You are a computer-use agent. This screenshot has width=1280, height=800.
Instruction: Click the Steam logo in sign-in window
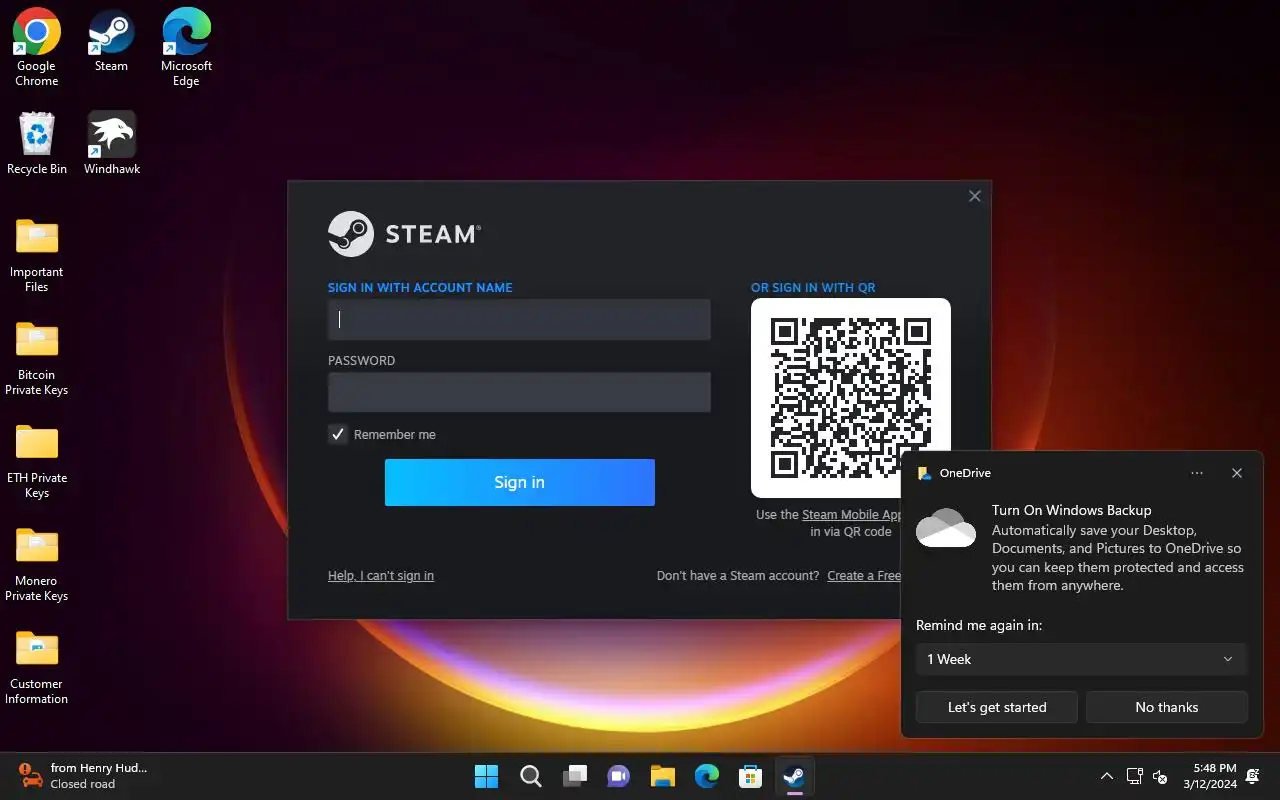pyautogui.click(x=404, y=234)
